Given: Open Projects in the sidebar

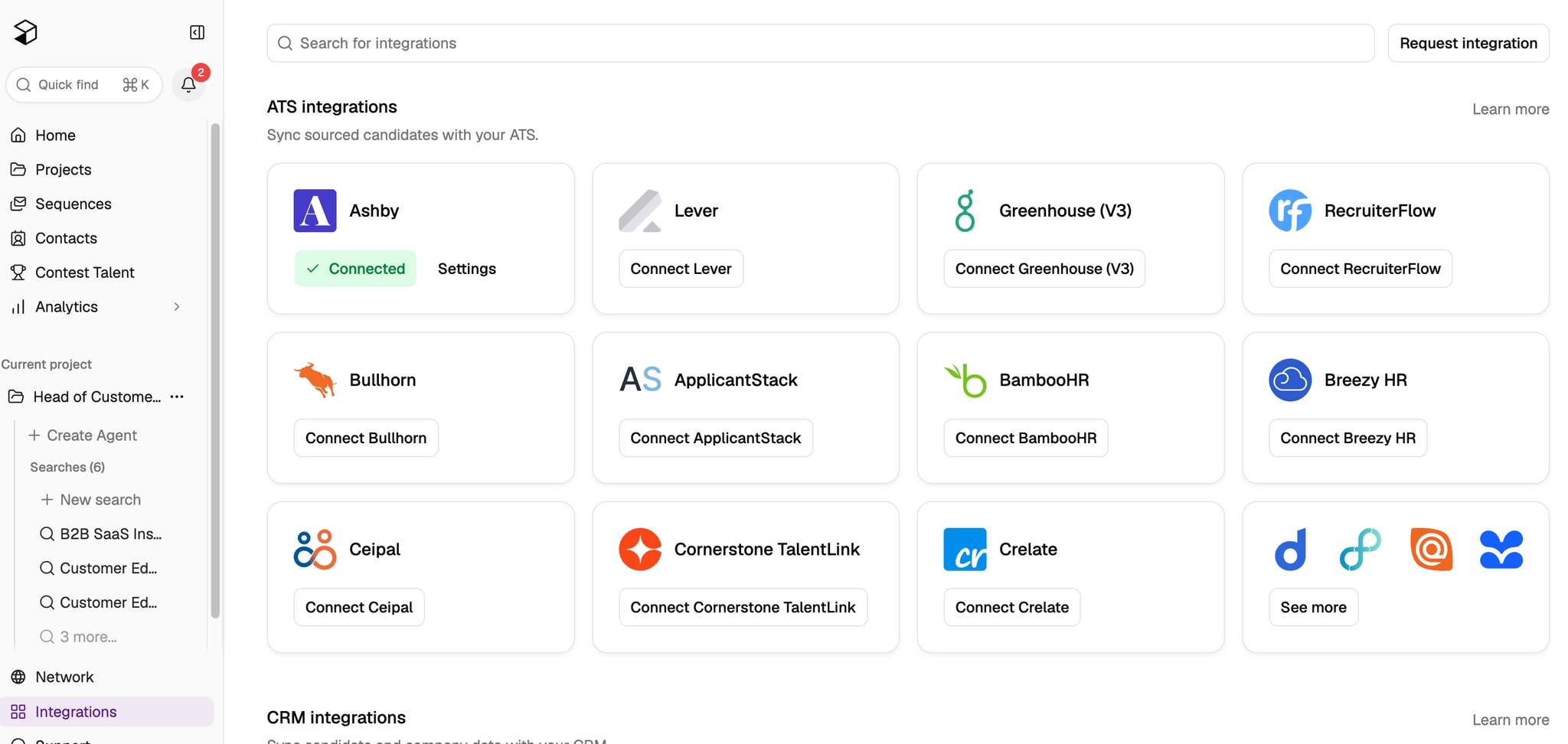Looking at the screenshot, I should [x=63, y=169].
